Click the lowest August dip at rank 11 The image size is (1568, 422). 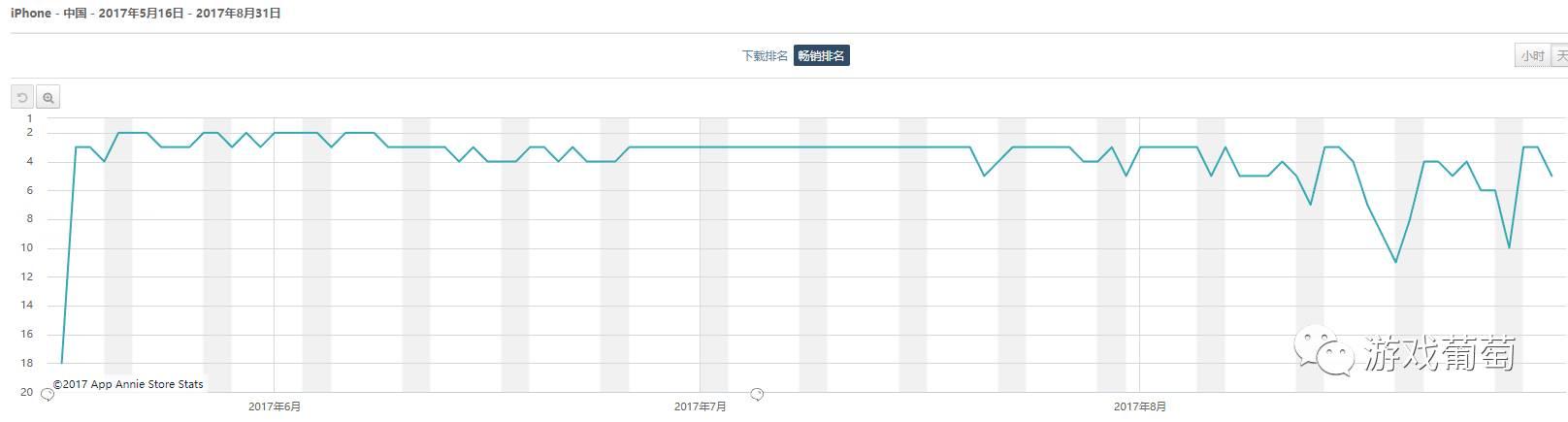coord(1395,262)
